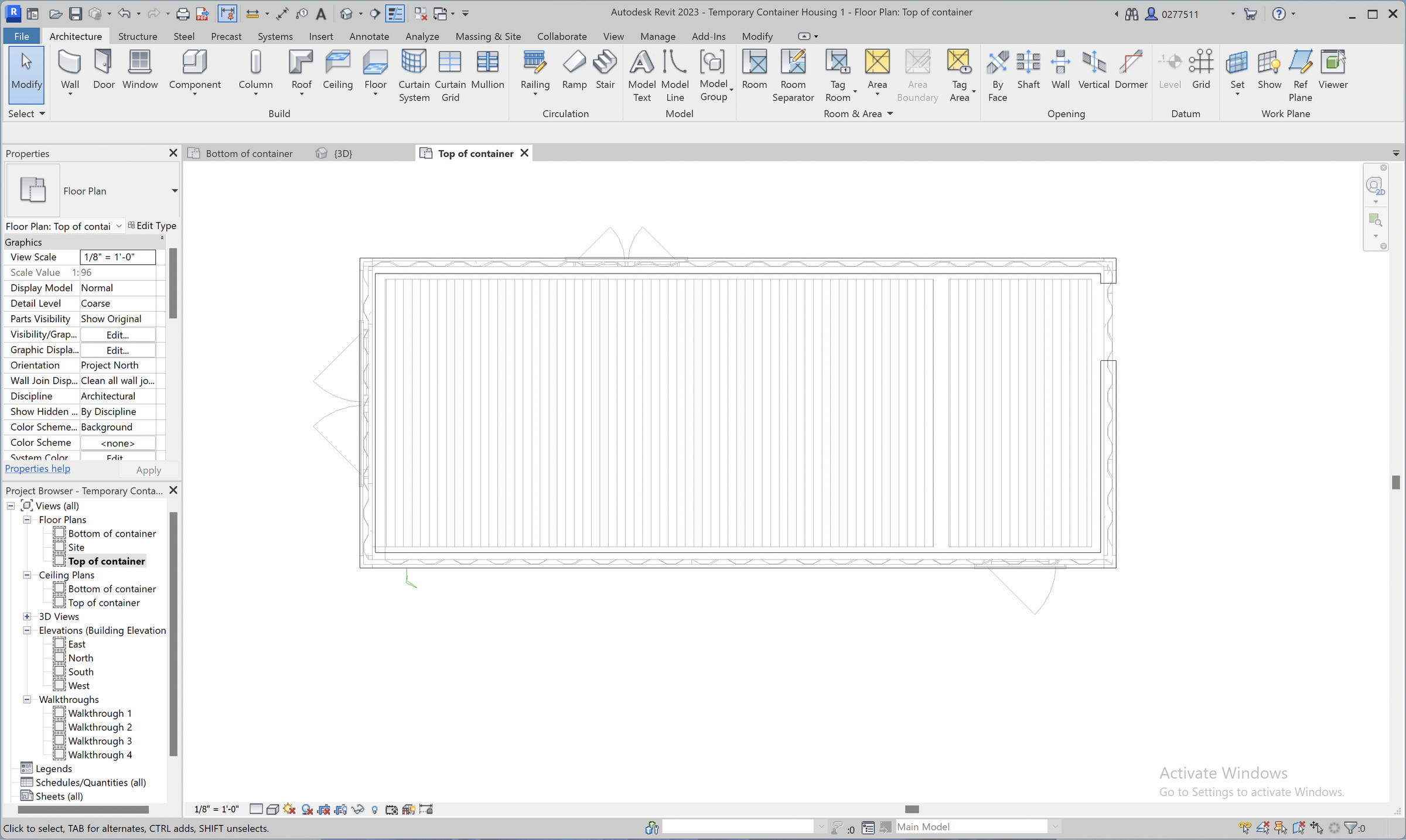The width and height of the screenshot is (1406, 840).
Task: Open the Main Model design options dropdown
Action: (x=1055, y=827)
